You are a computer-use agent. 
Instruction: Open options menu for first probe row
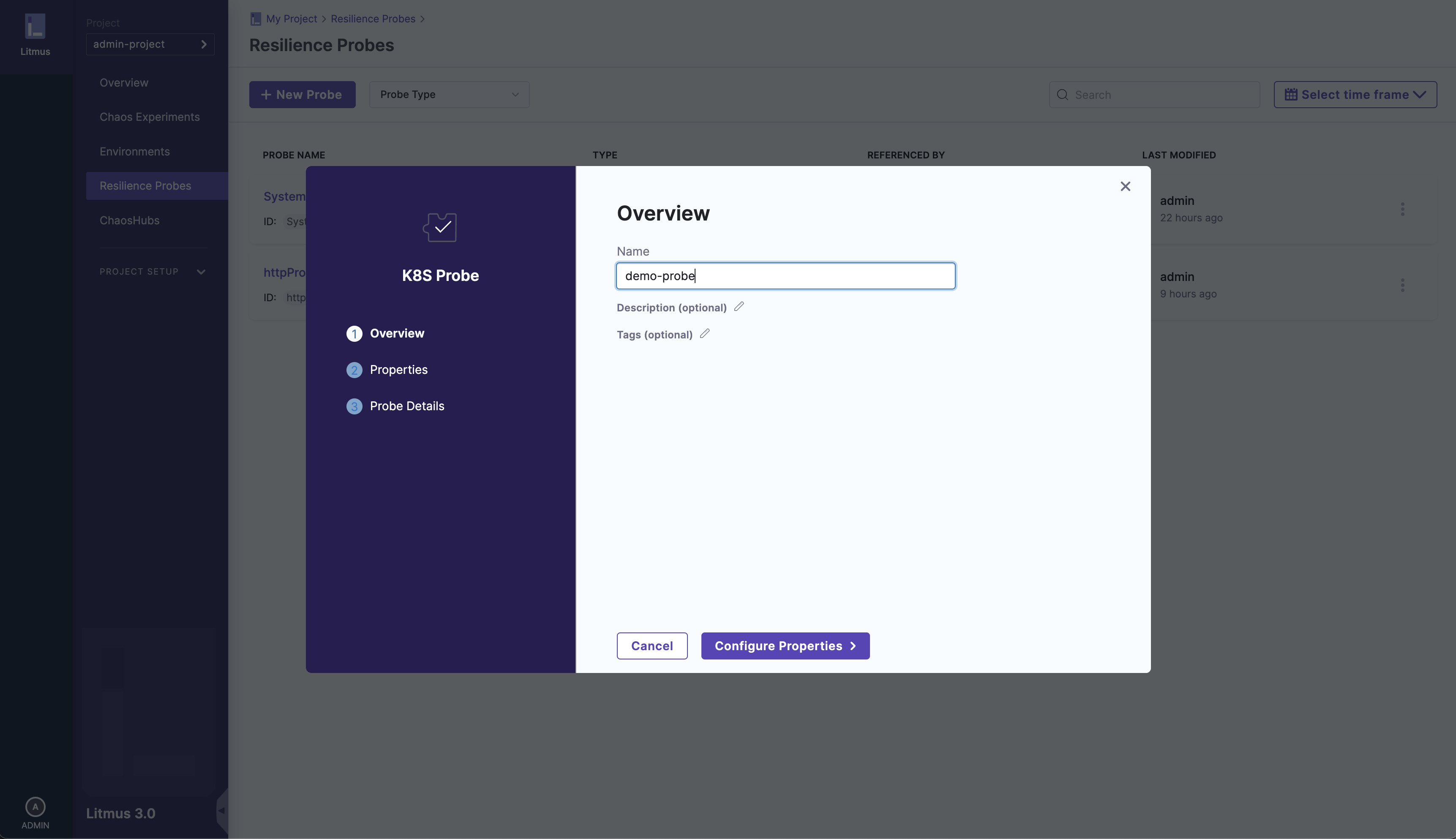tap(1402, 209)
